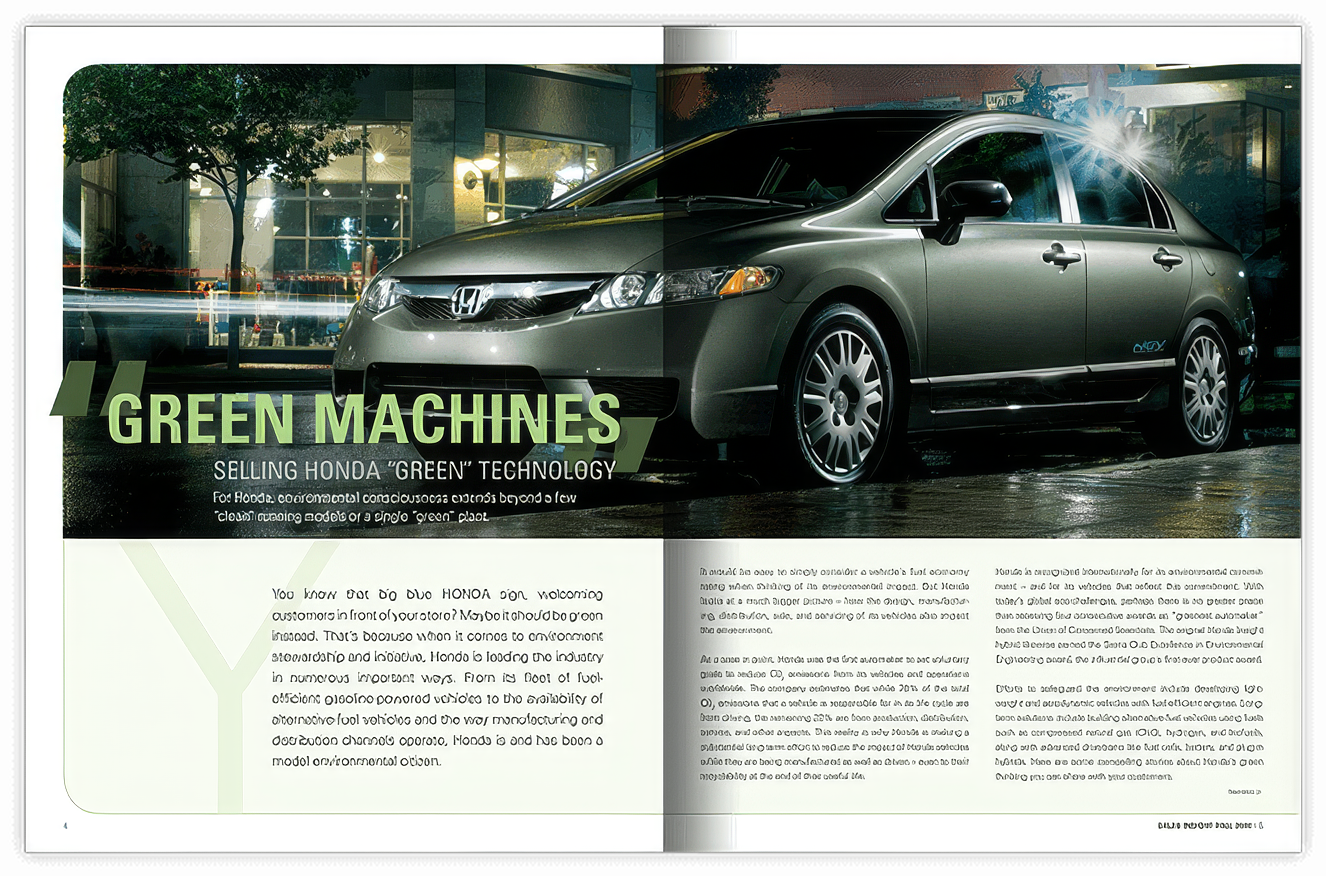Click the blue GX badge on the rear door
This screenshot has width=1326, height=876.
1149,346
